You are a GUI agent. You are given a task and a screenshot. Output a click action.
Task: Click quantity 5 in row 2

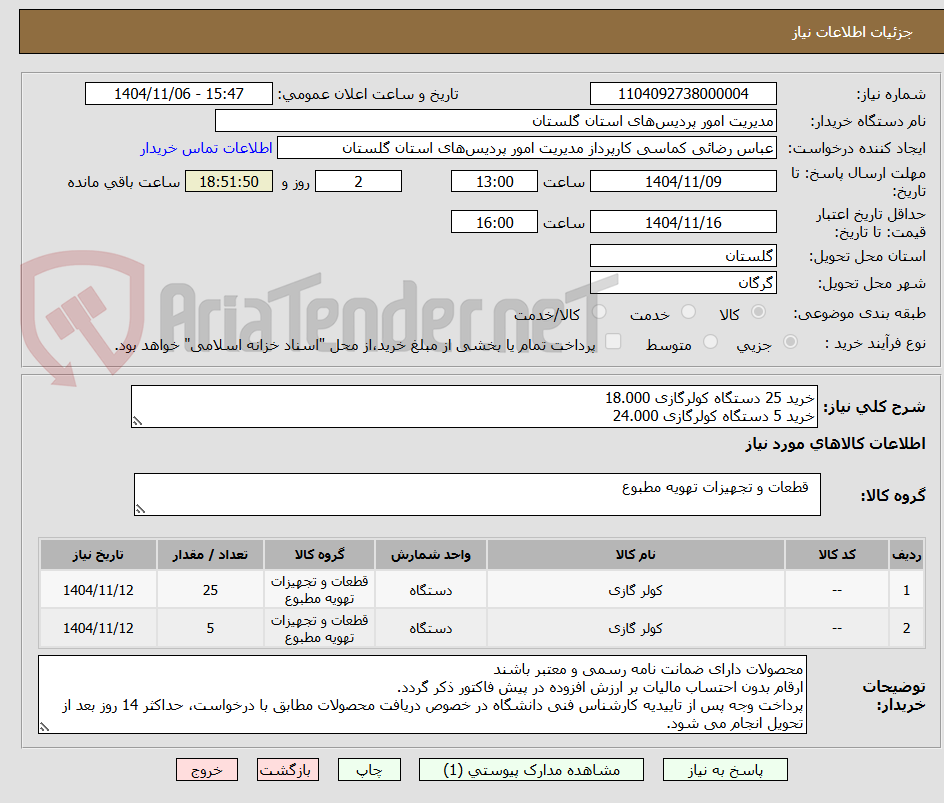pos(210,628)
